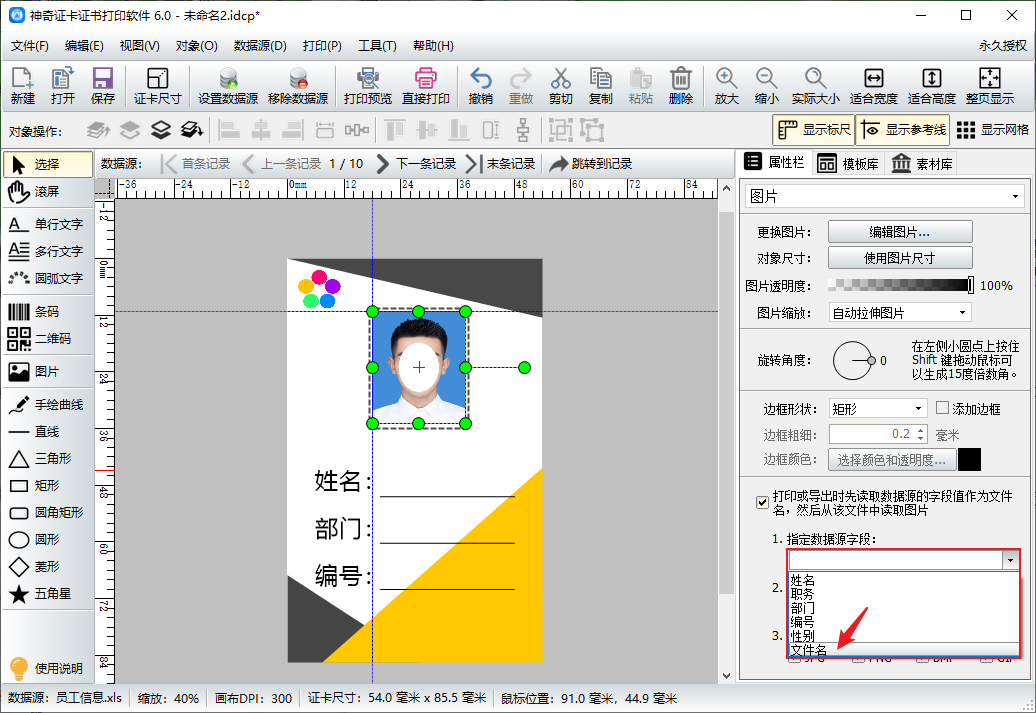Toggle 显示参考线 guide lines

[903, 130]
